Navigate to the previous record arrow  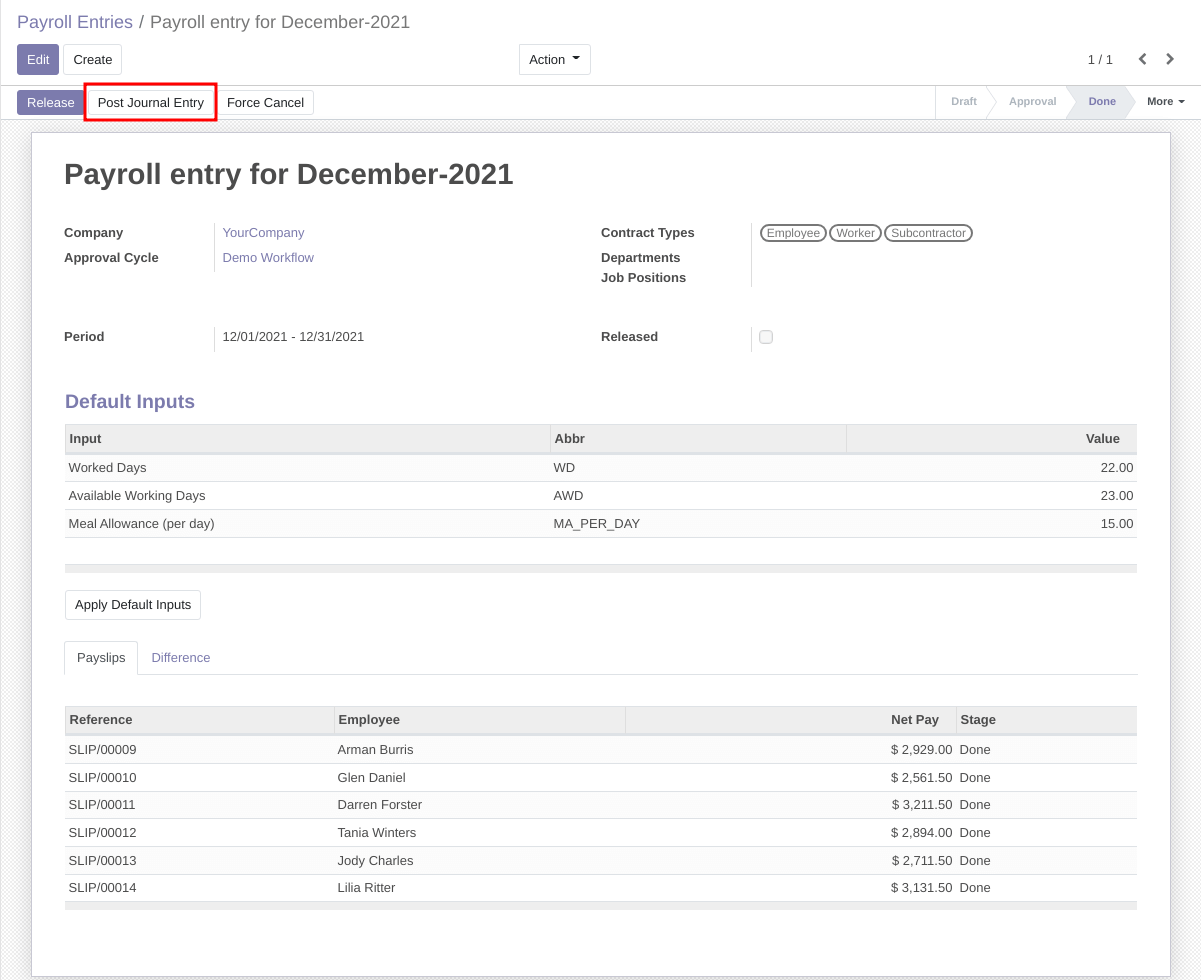click(x=1142, y=59)
